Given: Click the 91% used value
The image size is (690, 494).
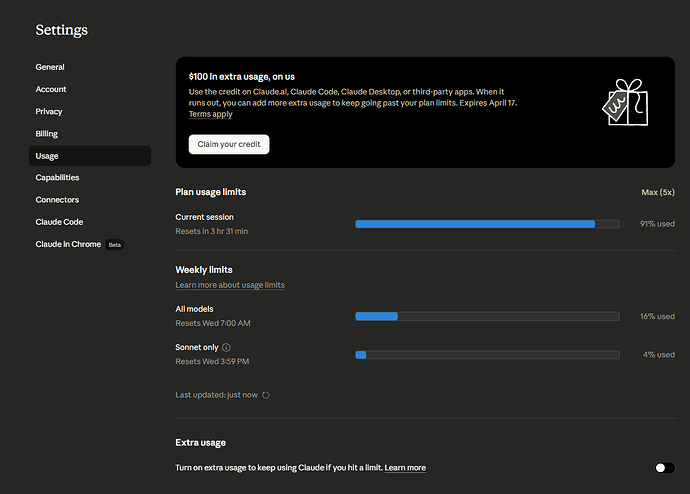Looking at the screenshot, I should click(x=657, y=224).
